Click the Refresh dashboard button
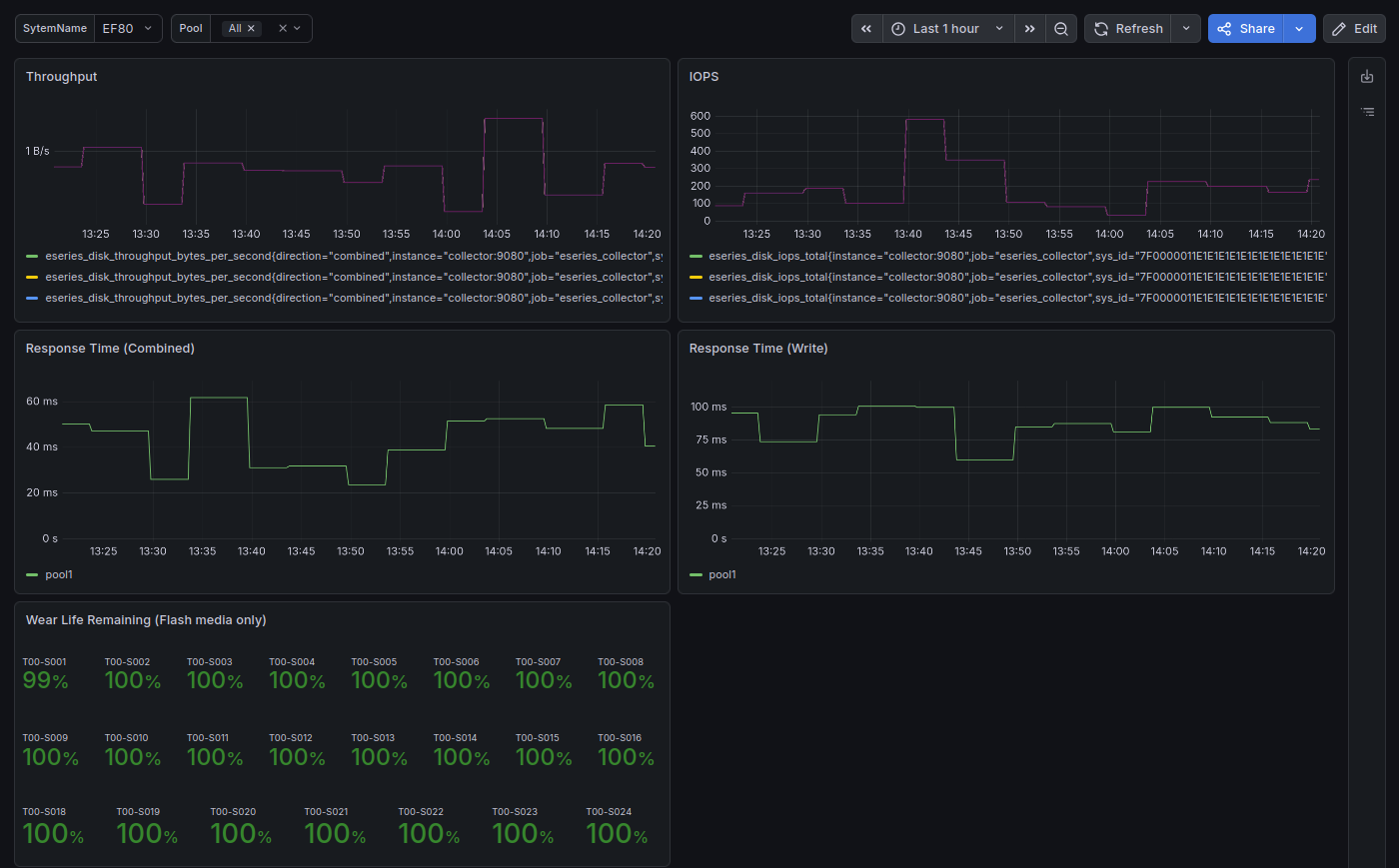The image size is (1399, 868). click(1128, 29)
